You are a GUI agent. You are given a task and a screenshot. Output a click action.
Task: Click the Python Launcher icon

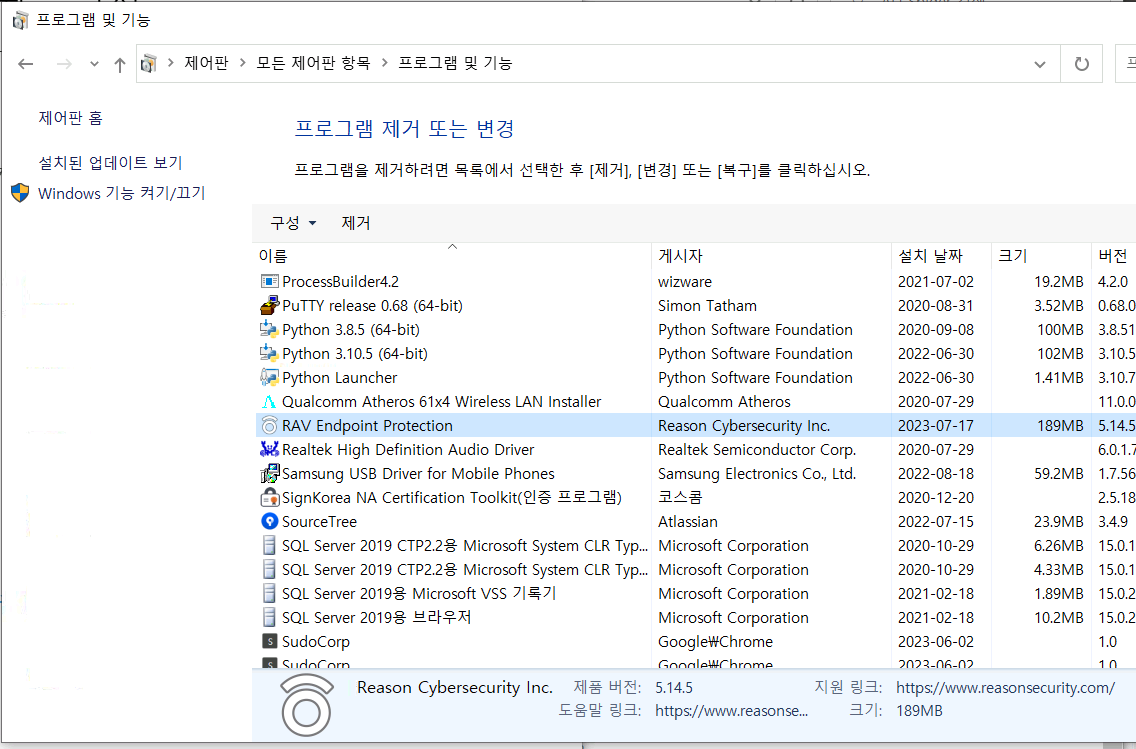[x=270, y=377]
